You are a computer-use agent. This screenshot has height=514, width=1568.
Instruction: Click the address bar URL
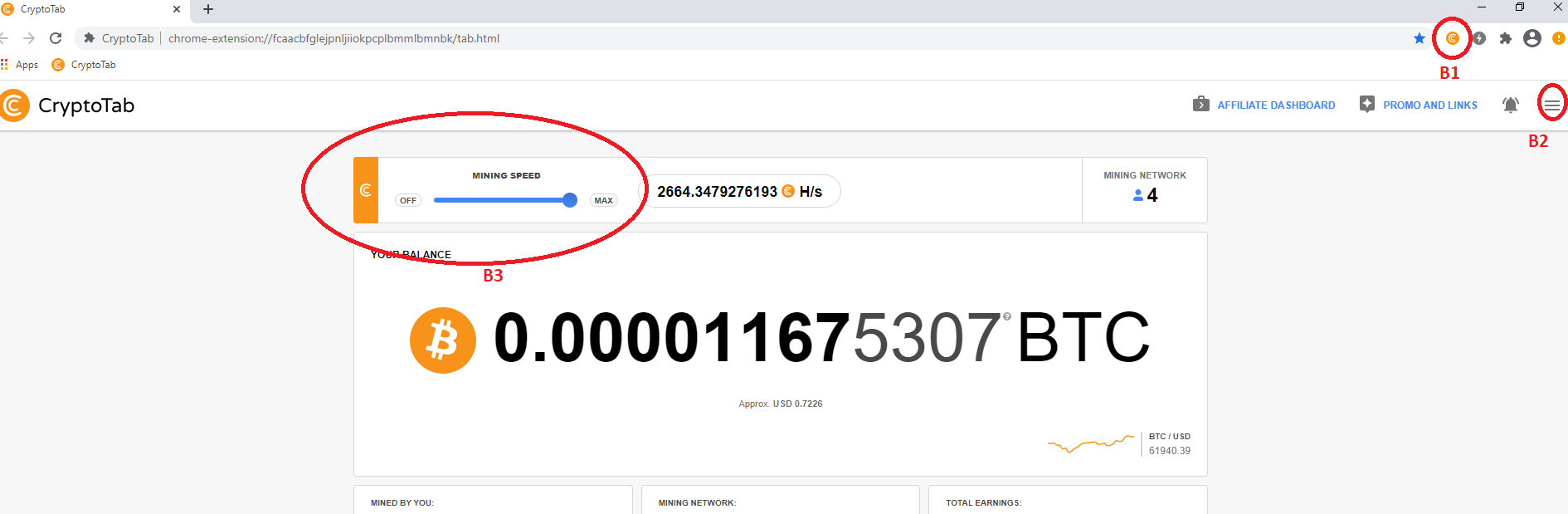[334, 38]
